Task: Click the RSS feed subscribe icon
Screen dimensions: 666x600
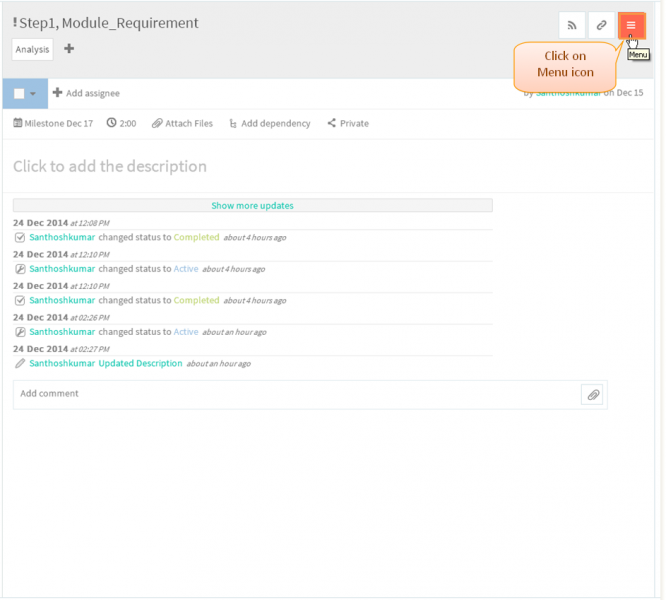Action: (572, 25)
